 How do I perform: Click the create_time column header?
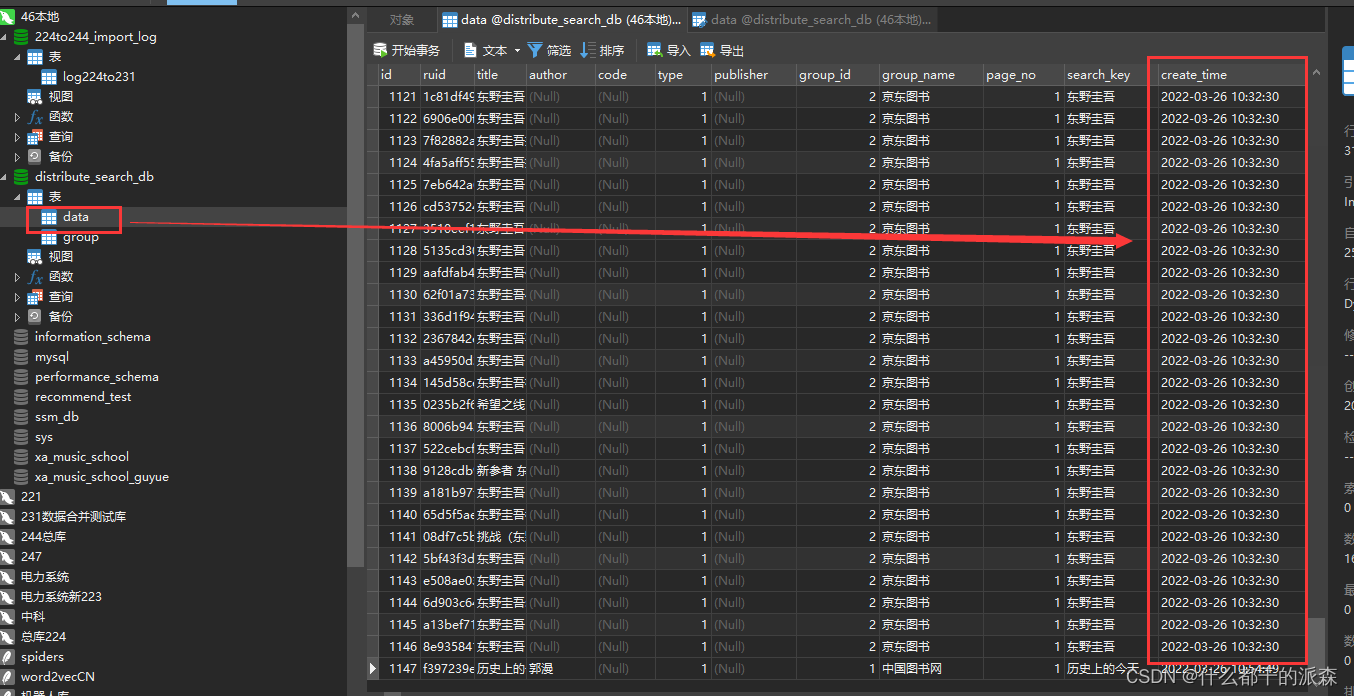tap(1232, 74)
